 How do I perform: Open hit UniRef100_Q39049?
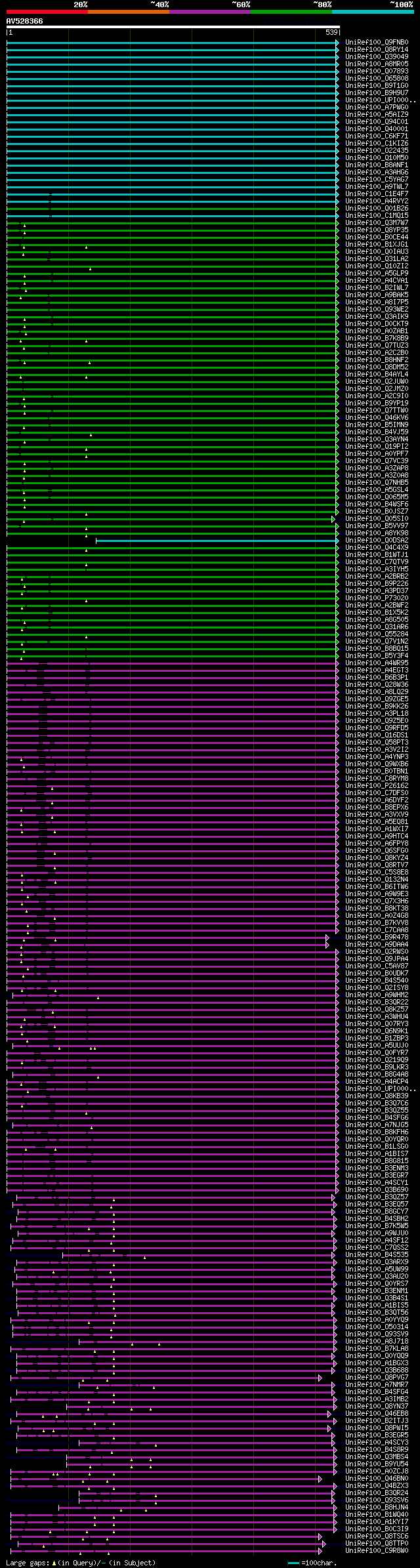(377, 57)
